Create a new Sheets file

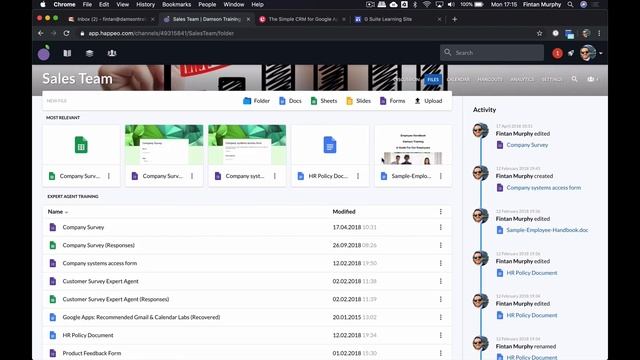coord(324,101)
